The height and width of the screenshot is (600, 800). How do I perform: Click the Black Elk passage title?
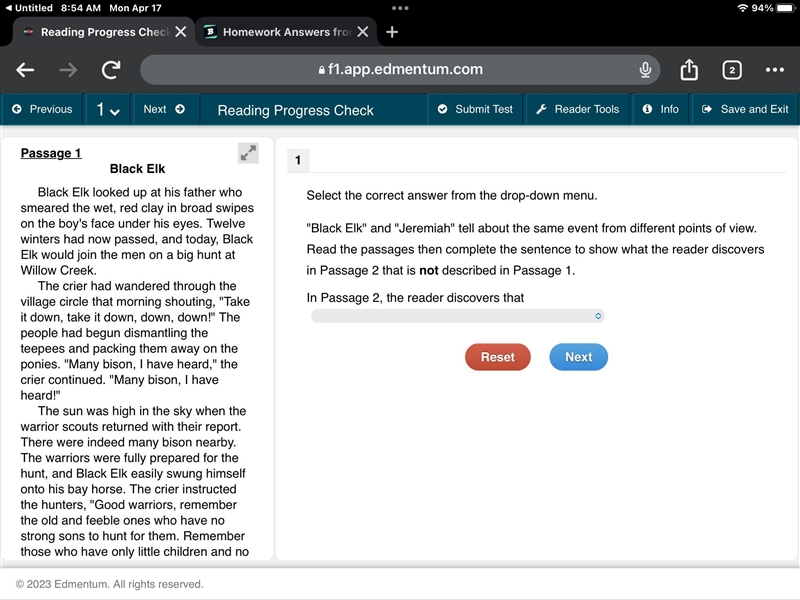pyautogui.click(x=137, y=169)
